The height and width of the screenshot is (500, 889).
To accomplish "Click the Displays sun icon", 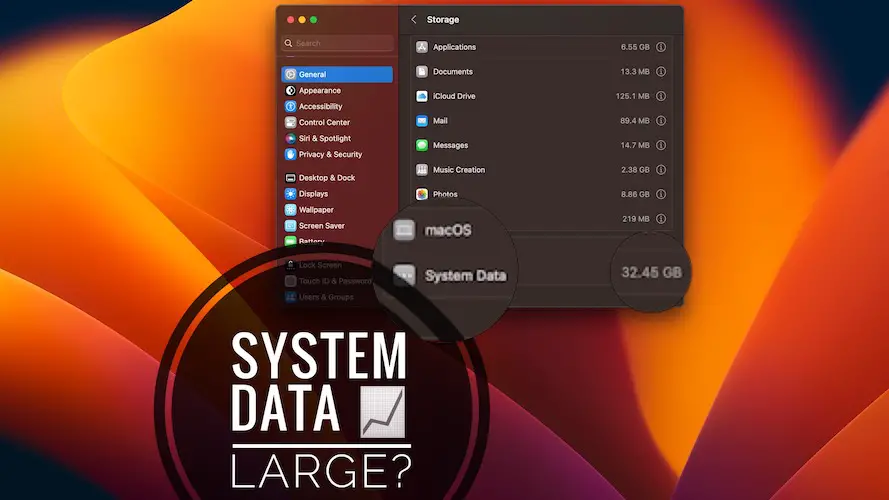I will [x=290, y=193].
